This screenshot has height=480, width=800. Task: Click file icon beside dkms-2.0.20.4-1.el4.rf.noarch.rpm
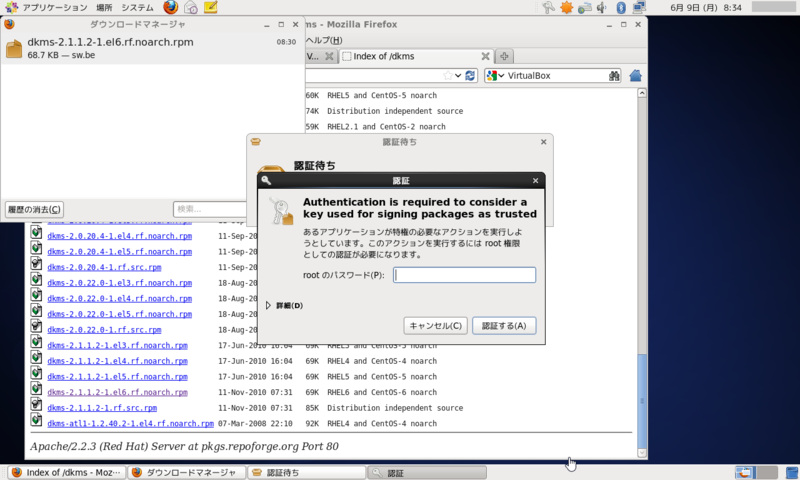(36, 233)
